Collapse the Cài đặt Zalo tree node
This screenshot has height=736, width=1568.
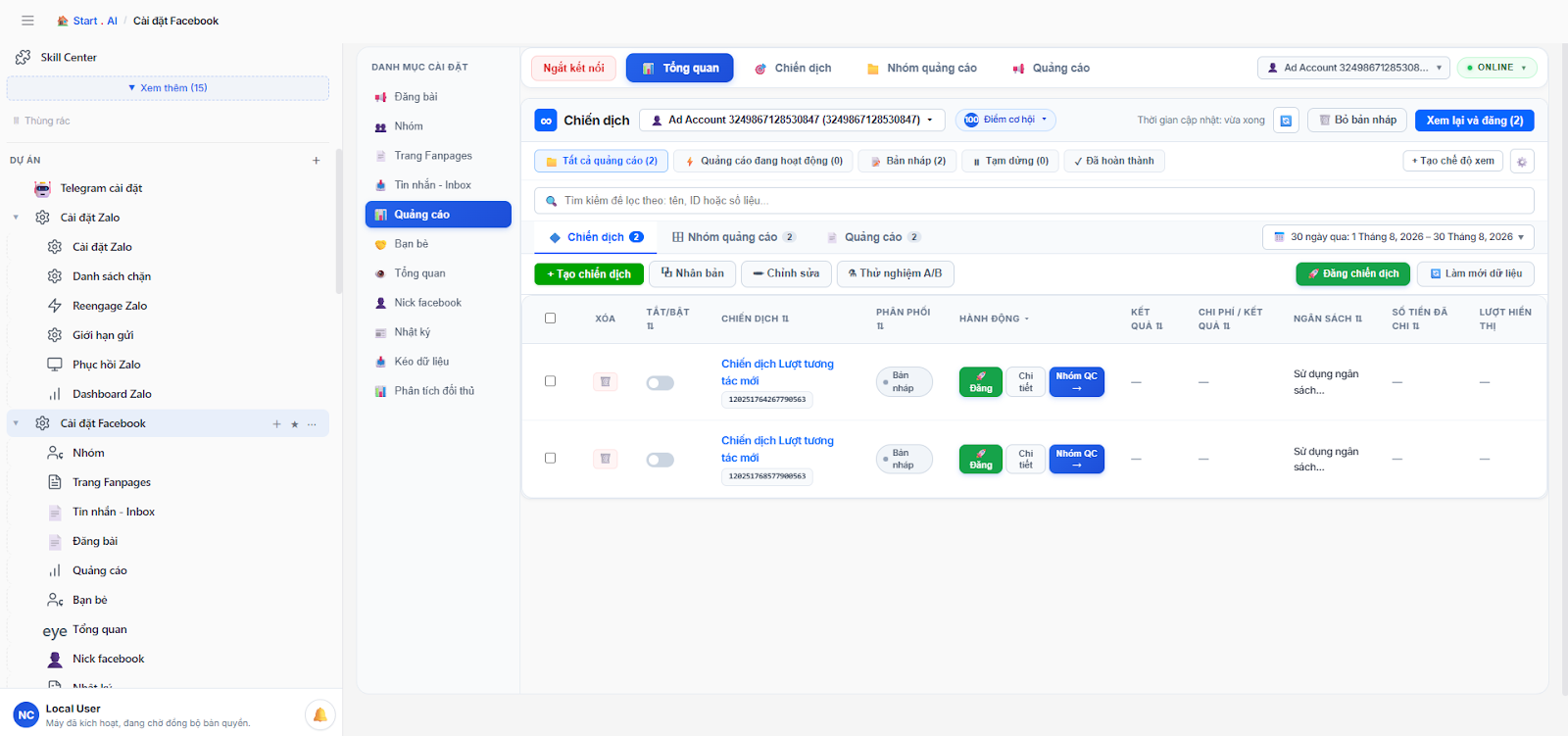16,218
